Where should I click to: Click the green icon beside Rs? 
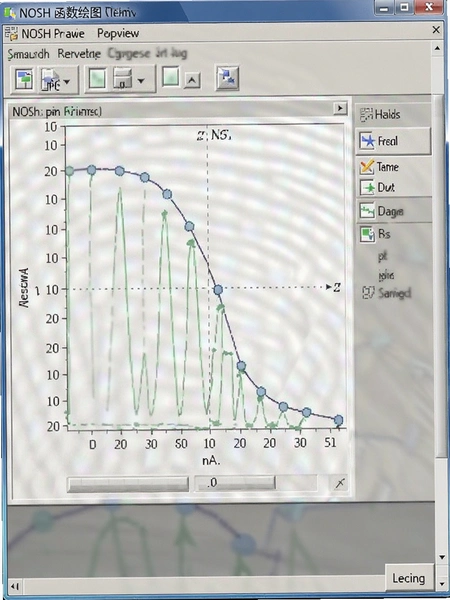pyautogui.click(x=367, y=234)
